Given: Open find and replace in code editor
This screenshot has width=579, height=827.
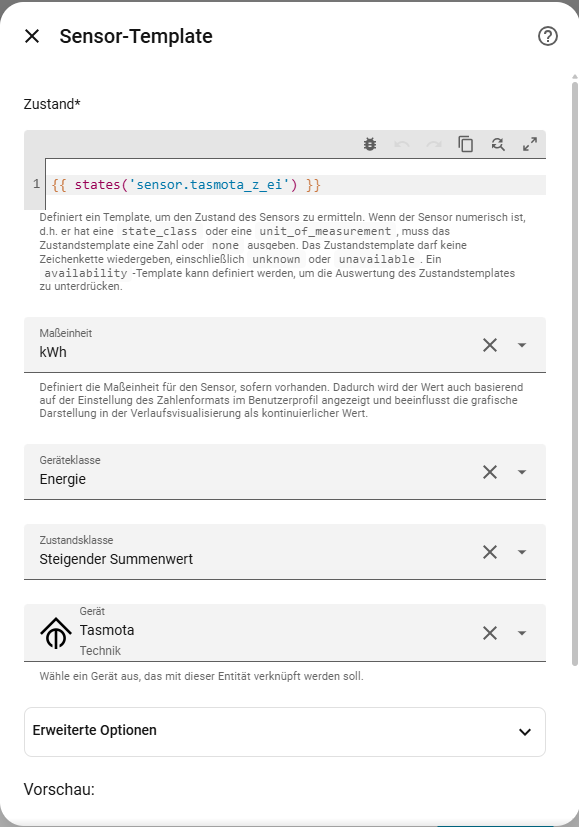Looking at the screenshot, I should pos(498,144).
